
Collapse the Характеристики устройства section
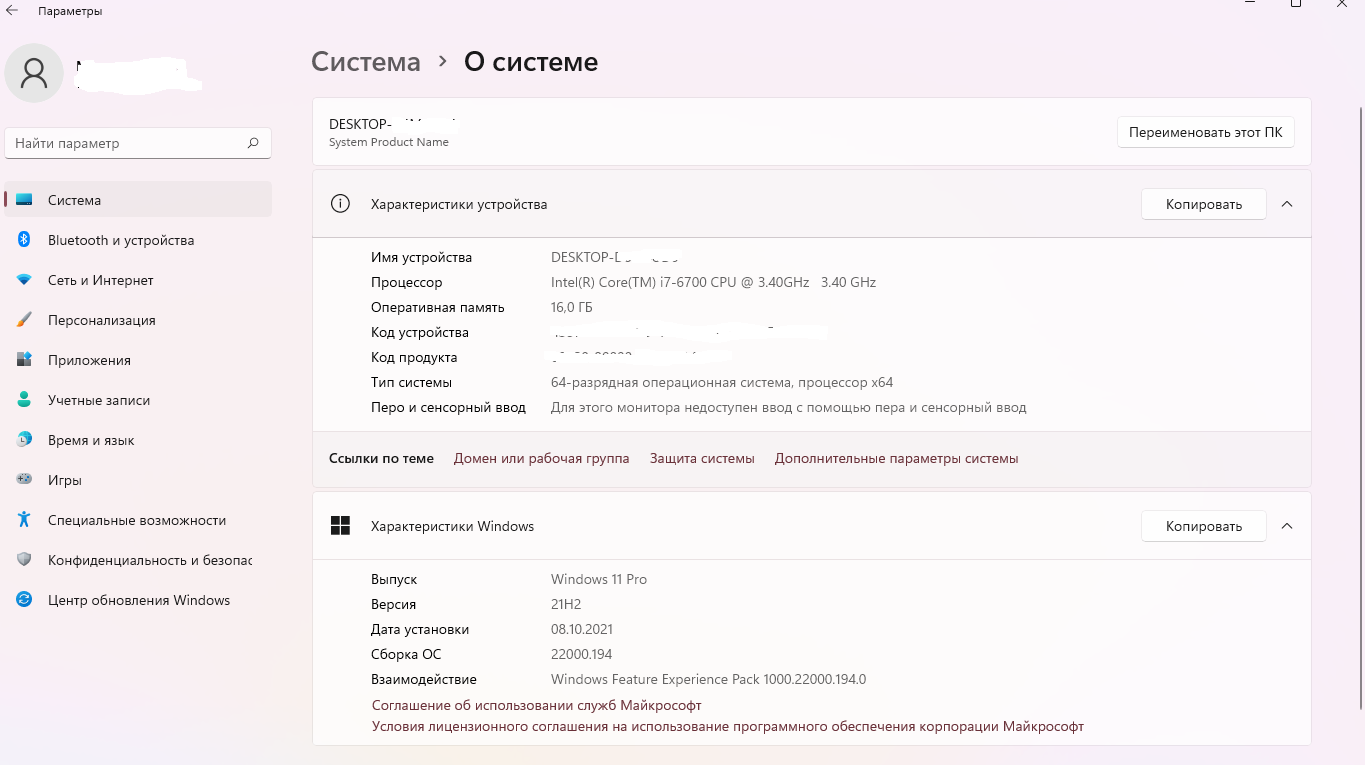(x=1287, y=204)
